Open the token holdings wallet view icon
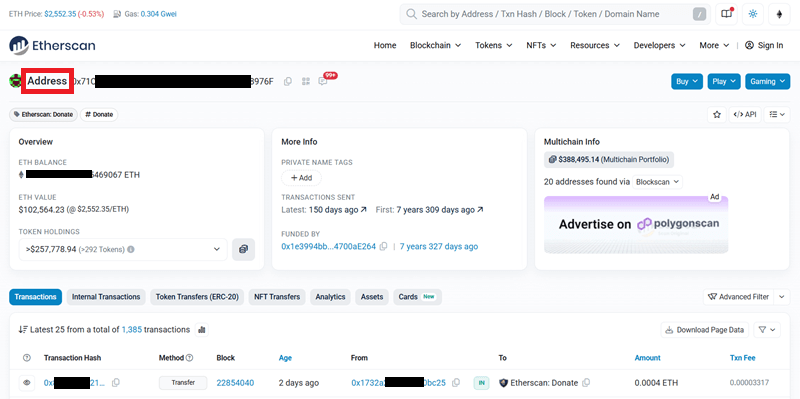 click(243, 250)
